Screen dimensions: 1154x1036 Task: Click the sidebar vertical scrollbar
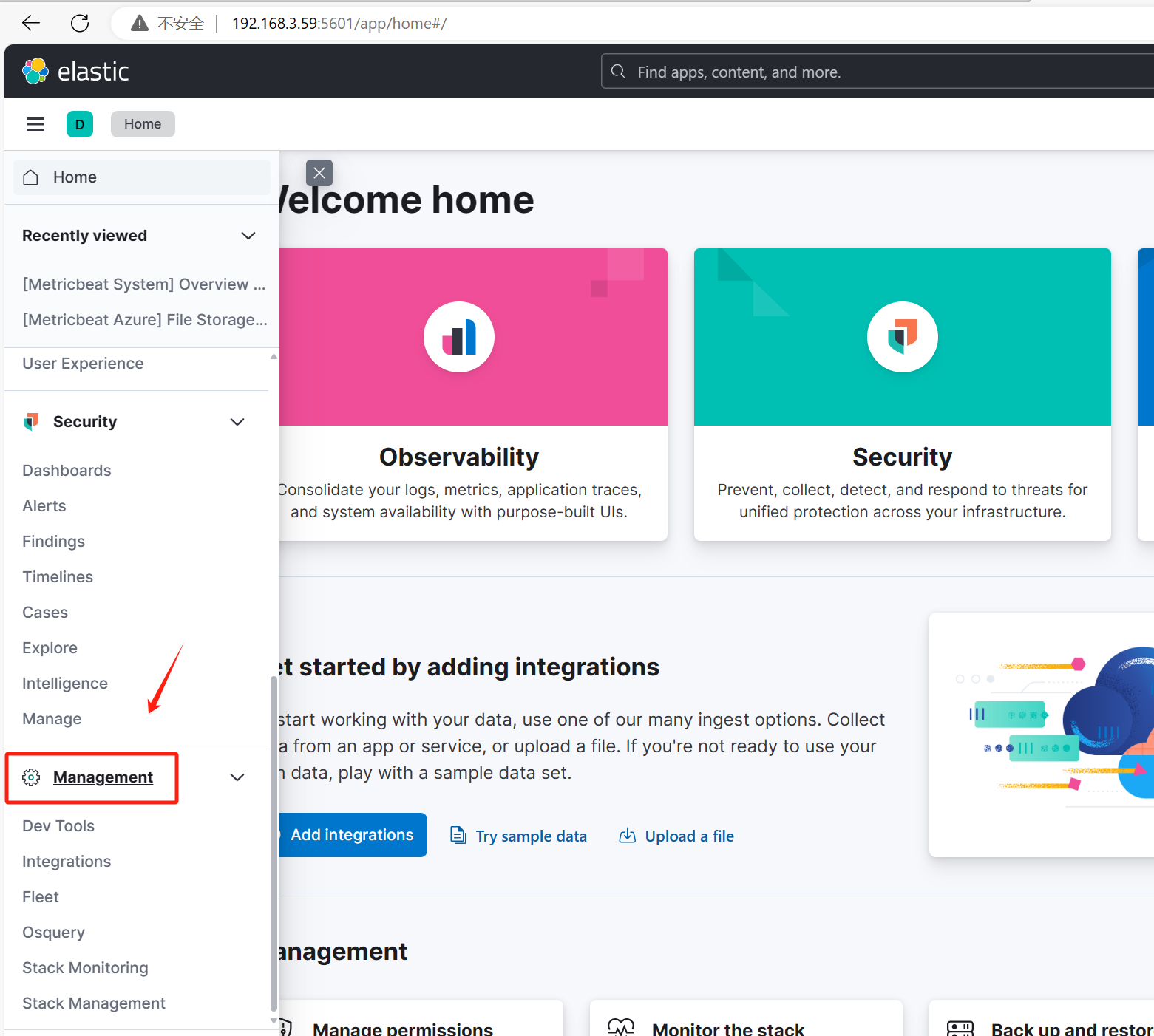[274, 845]
